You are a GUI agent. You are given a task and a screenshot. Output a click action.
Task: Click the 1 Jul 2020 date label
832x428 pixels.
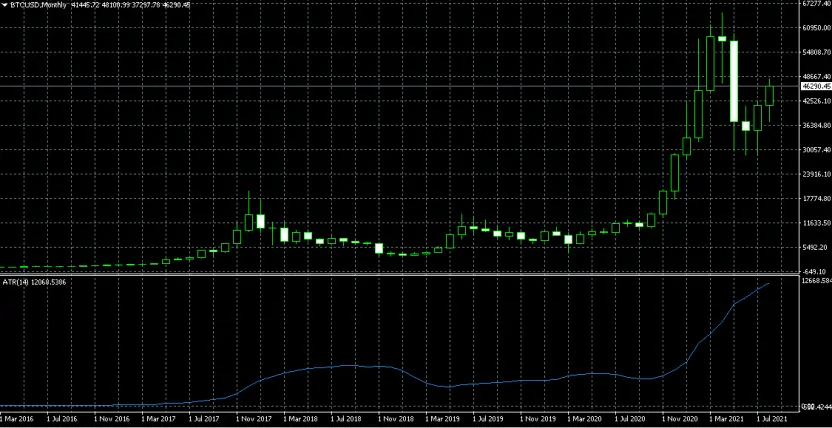[630, 418]
